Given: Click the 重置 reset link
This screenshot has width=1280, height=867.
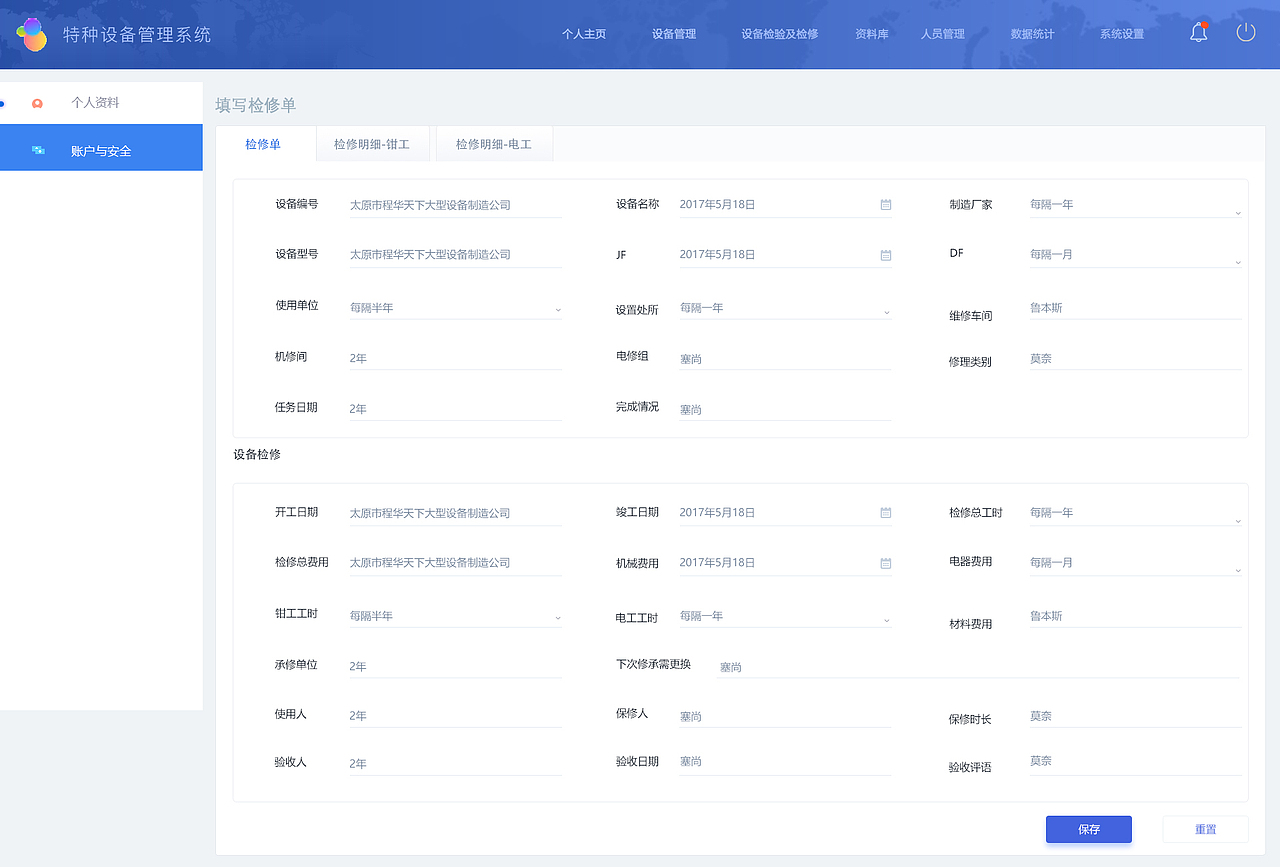Looking at the screenshot, I should point(1205,829).
